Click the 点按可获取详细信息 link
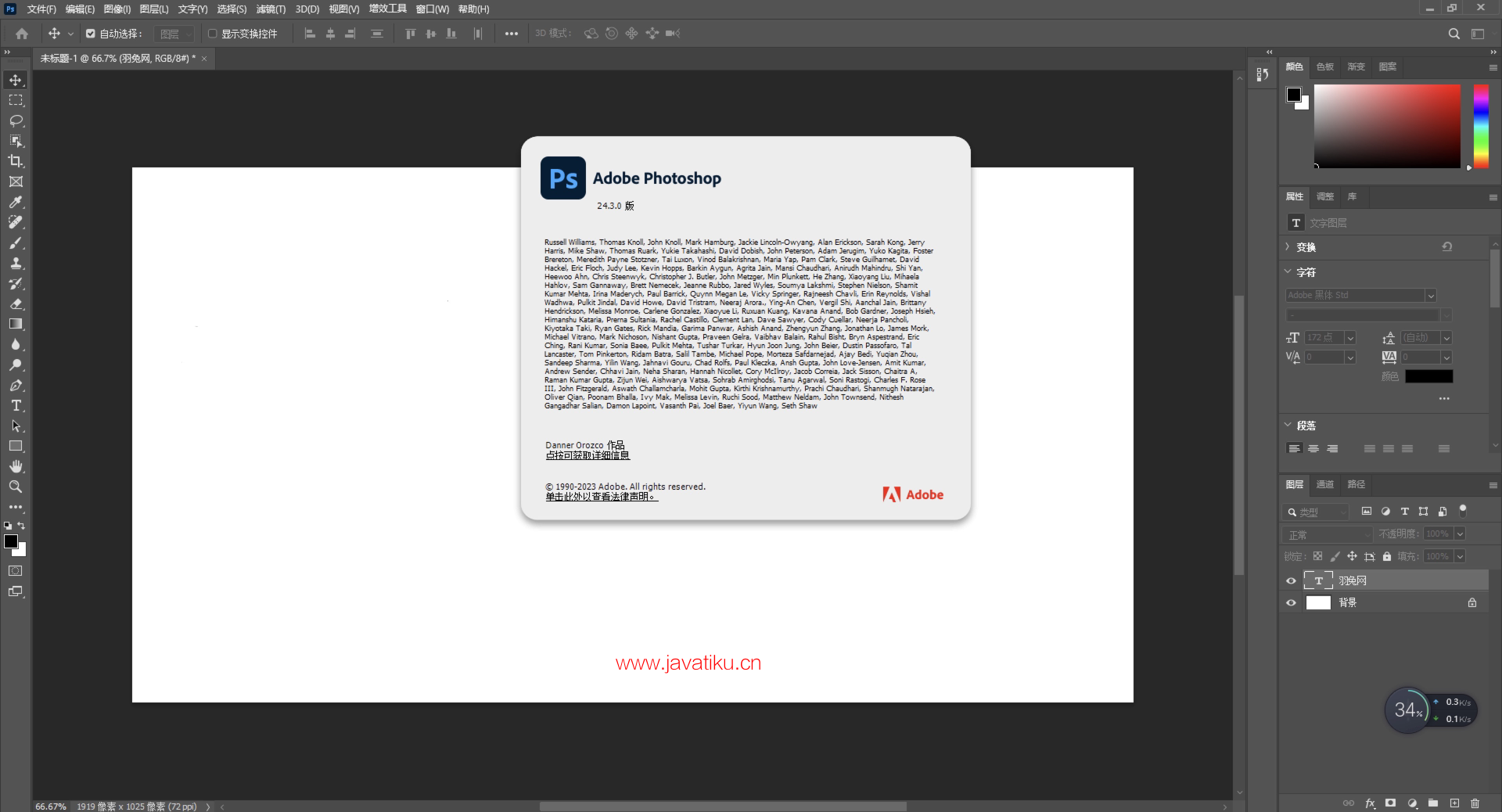Image resolution: width=1502 pixels, height=812 pixels. point(587,455)
